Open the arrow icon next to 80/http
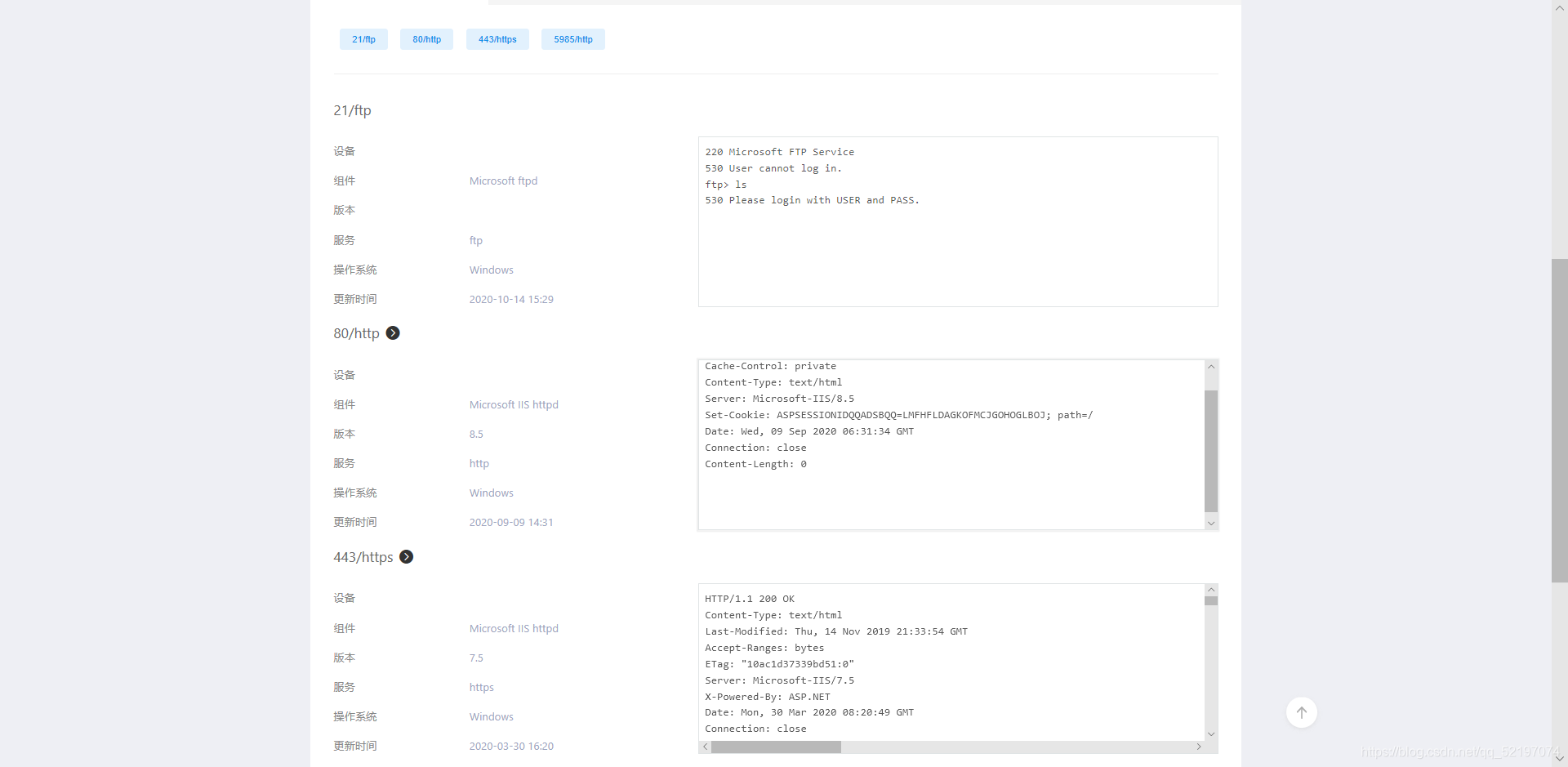The width and height of the screenshot is (1568, 767). tap(393, 333)
